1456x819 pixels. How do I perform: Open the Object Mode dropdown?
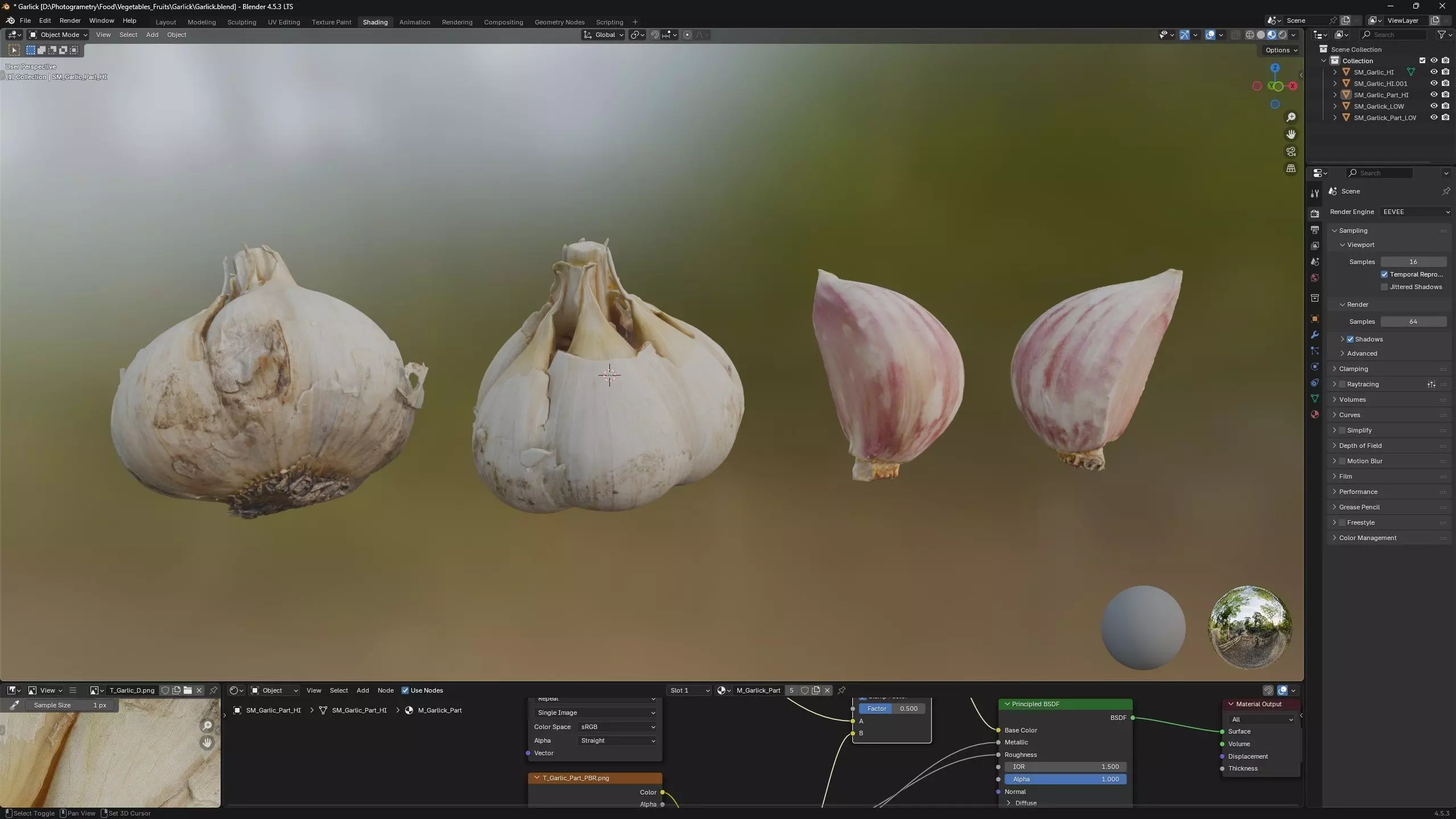tap(59, 35)
